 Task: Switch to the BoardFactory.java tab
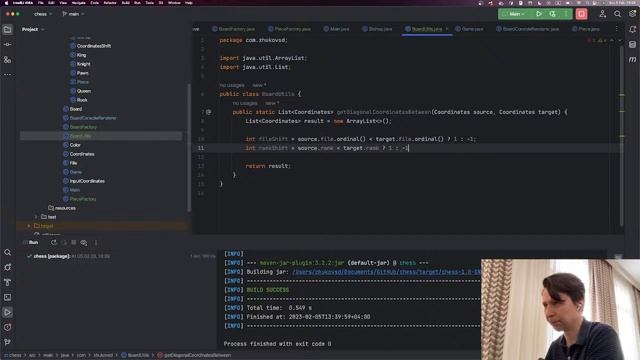point(233,29)
